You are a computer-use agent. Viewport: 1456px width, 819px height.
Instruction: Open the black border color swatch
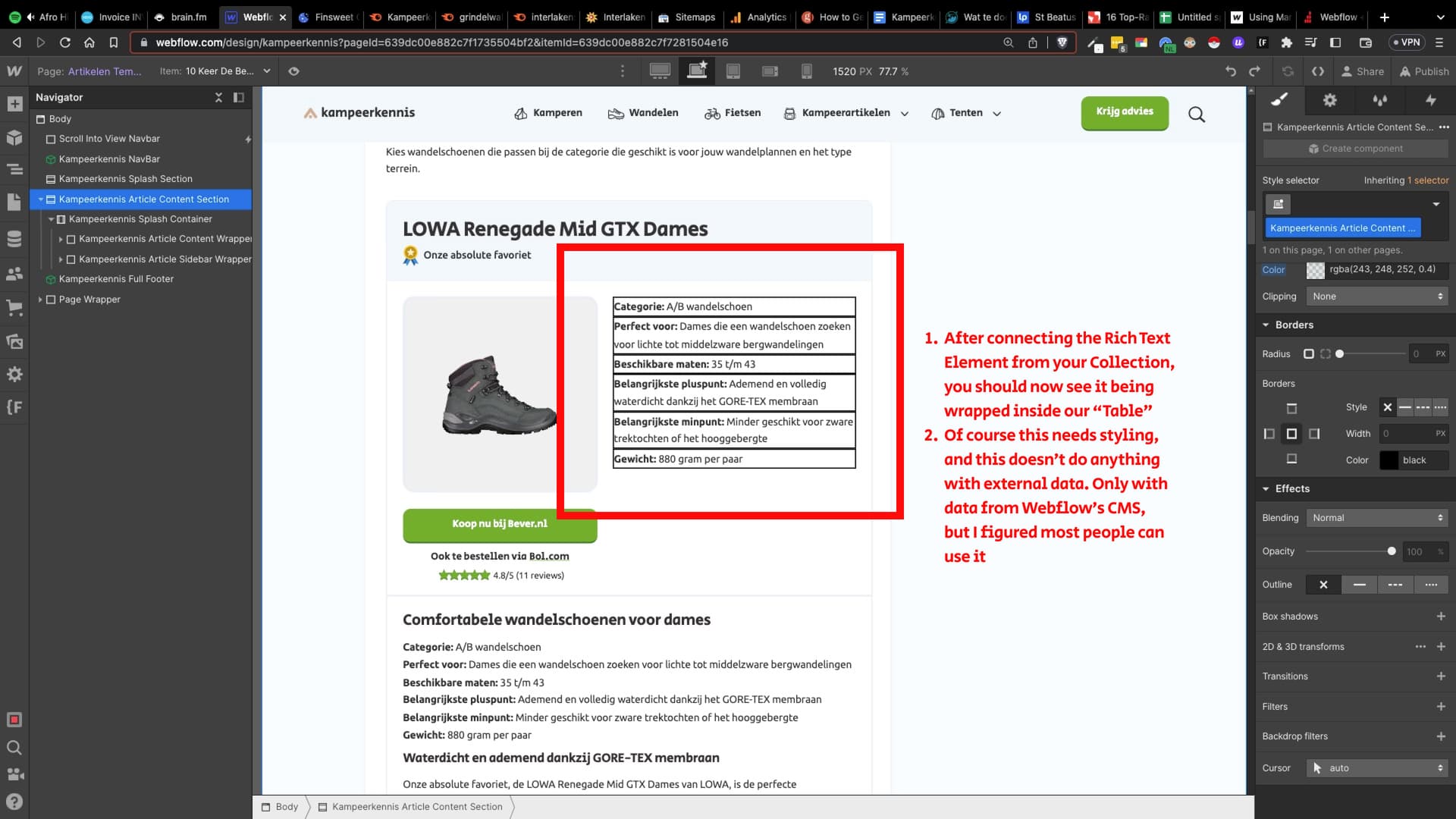(x=1389, y=460)
